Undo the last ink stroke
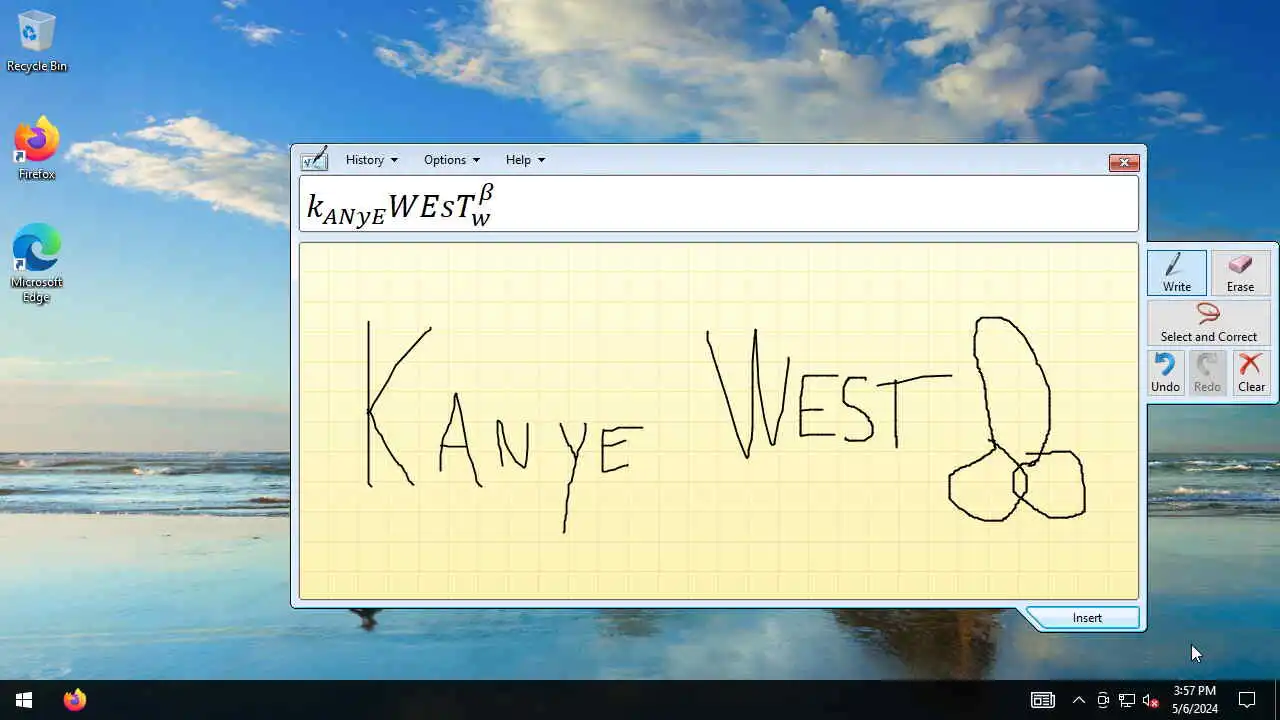The height and width of the screenshot is (720, 1280). [x=1165, y=372]
